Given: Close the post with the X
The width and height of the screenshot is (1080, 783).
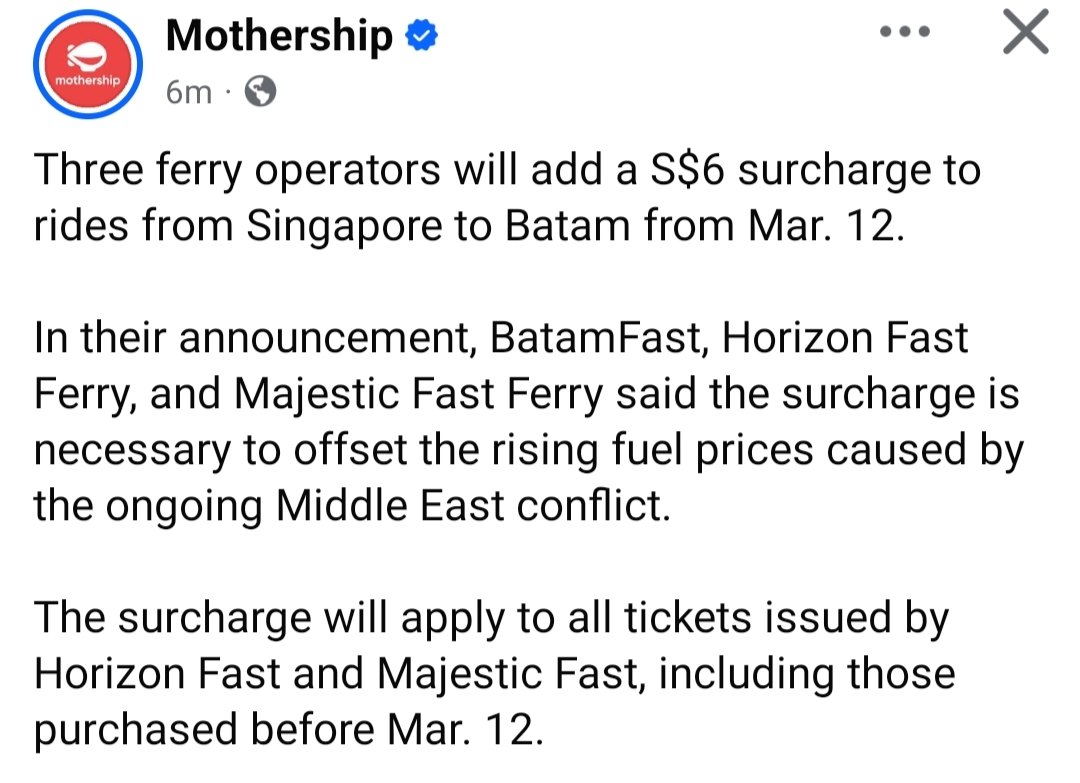Looking at the screenshot, I should tap(1025, 34).
